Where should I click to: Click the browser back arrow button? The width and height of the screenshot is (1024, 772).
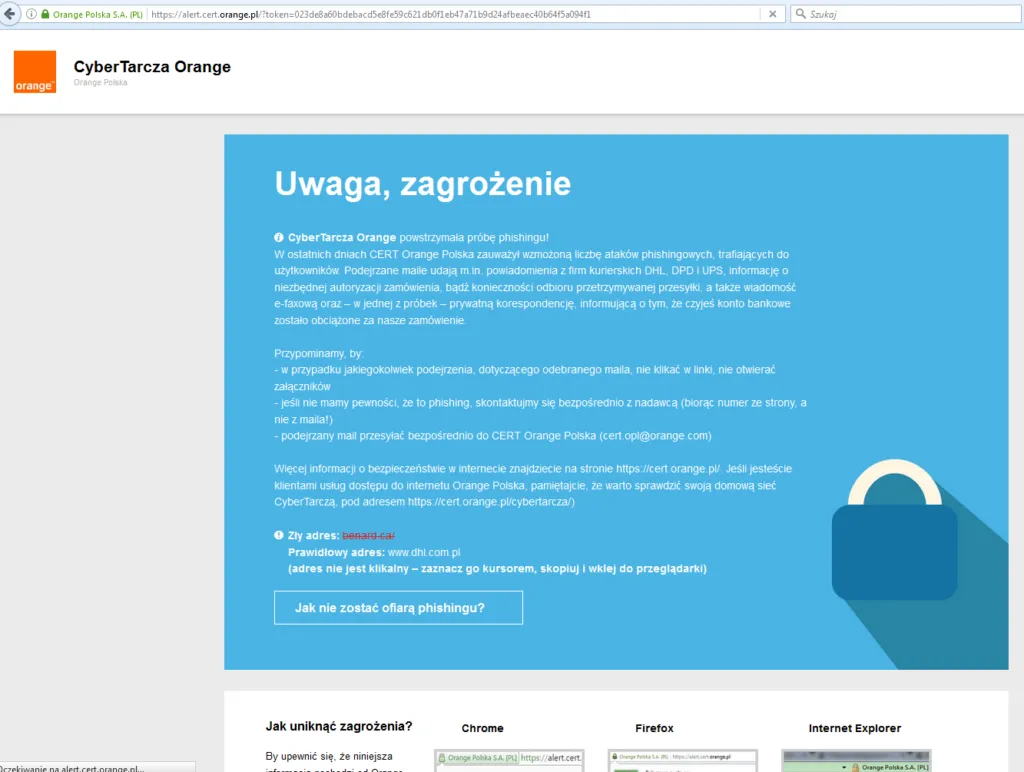(x=9, y=14)
